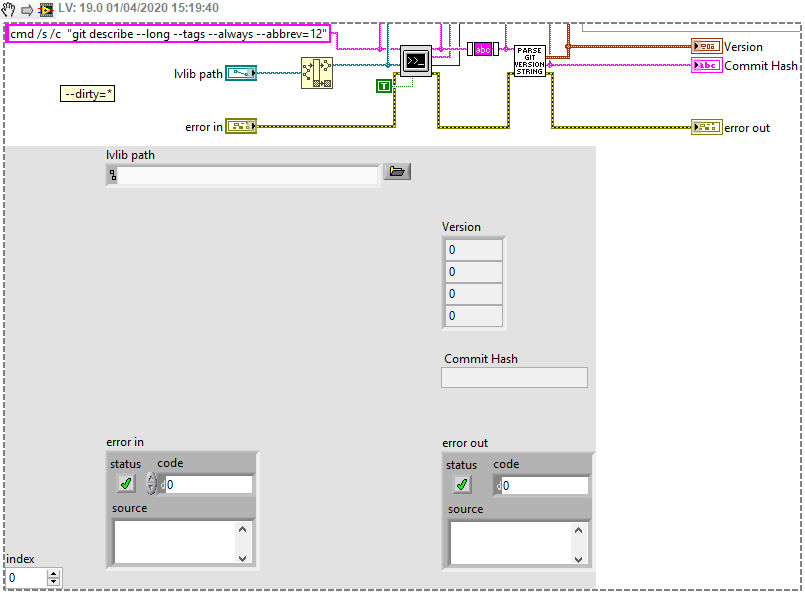805x594 pixels.
Task: Click the hand scroll tool icon
Action: click(8, 9)
